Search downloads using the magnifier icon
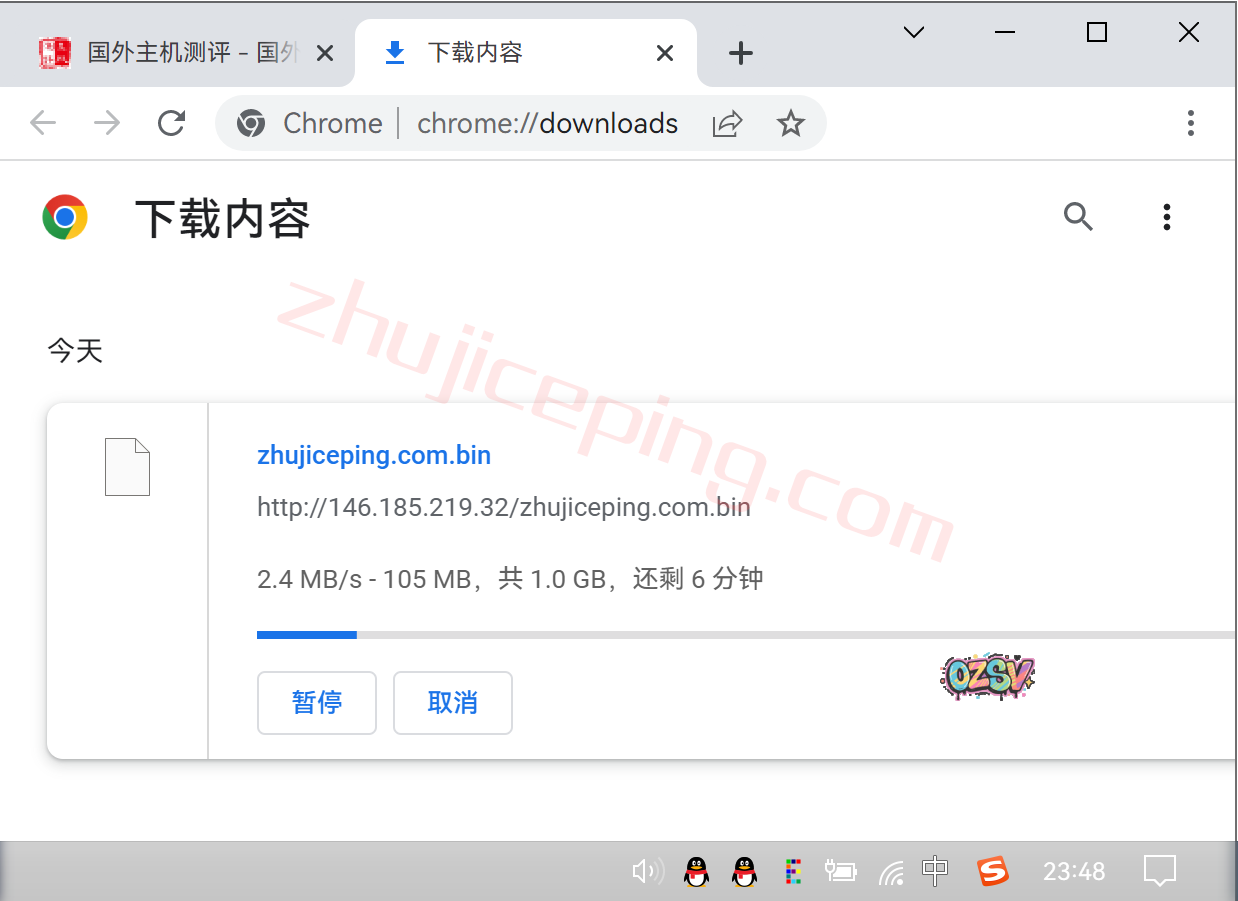Image resolution: width=1238 pixels, height=901 pixels. click(x=1078, y=216)
